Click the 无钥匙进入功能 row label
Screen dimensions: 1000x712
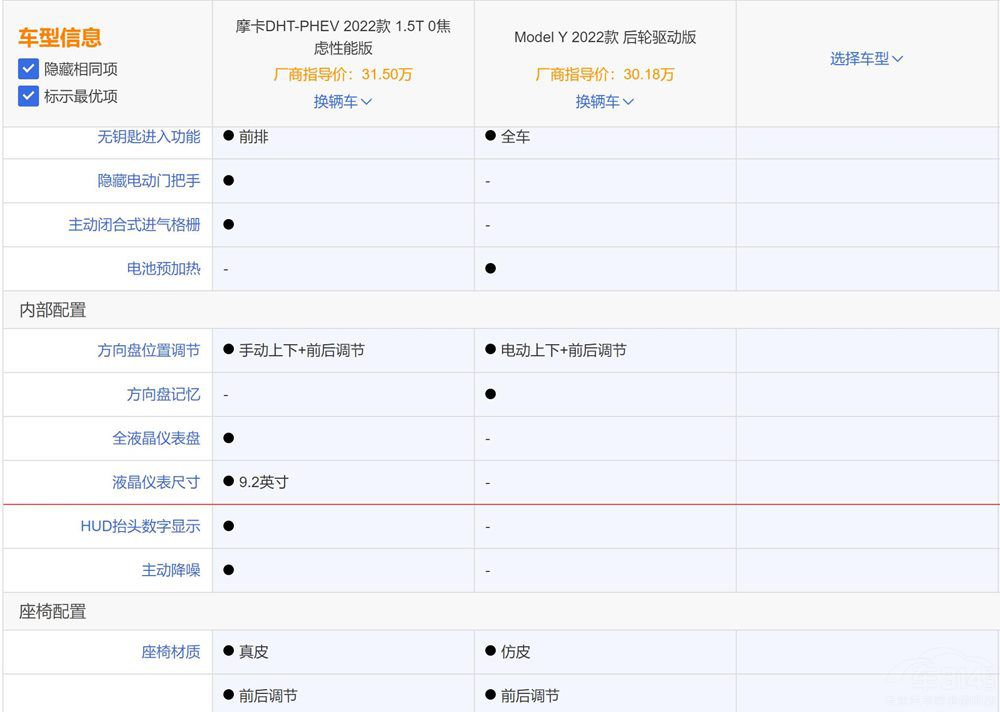[x=148, y=137]
